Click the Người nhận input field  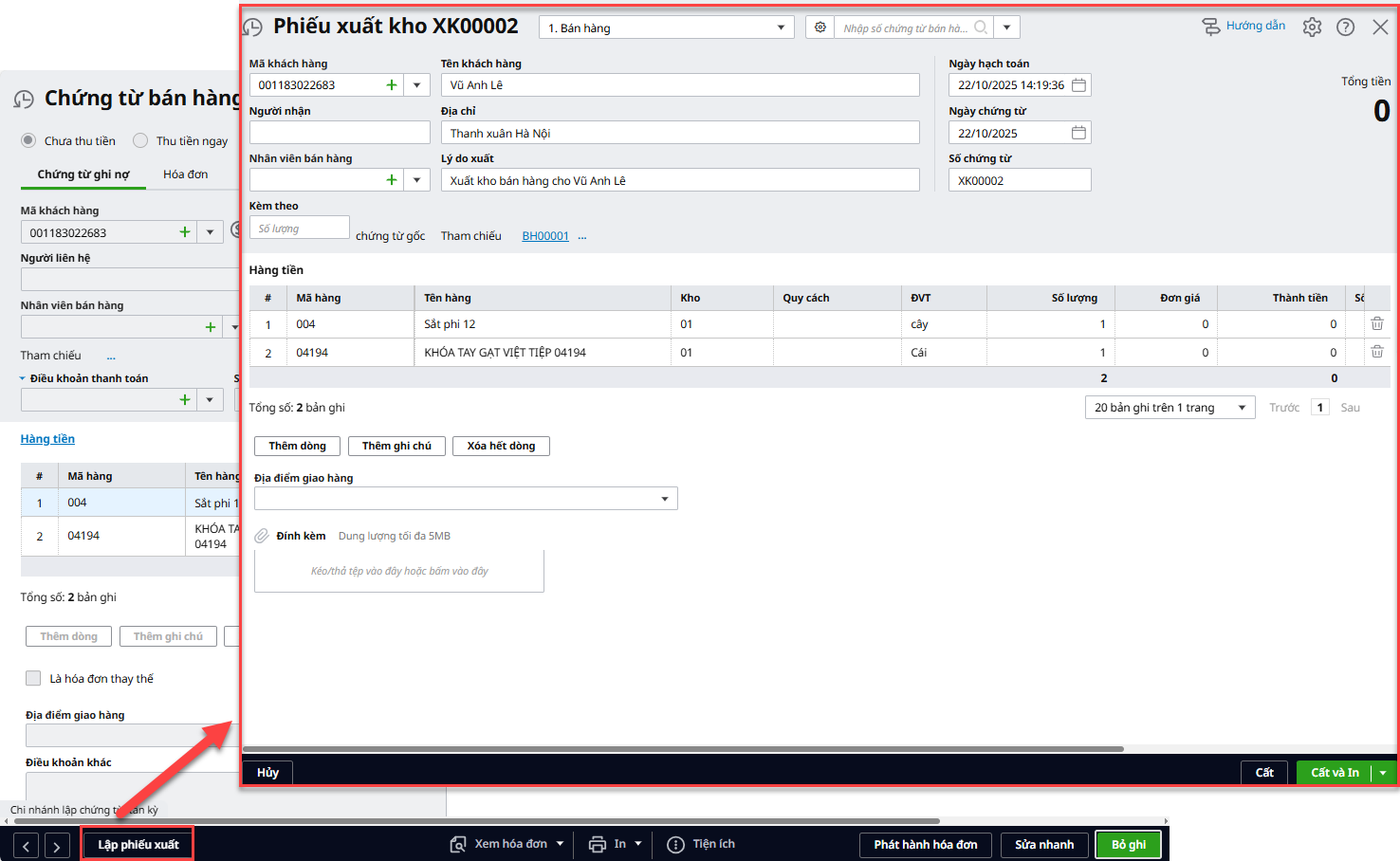pos(339,133)
